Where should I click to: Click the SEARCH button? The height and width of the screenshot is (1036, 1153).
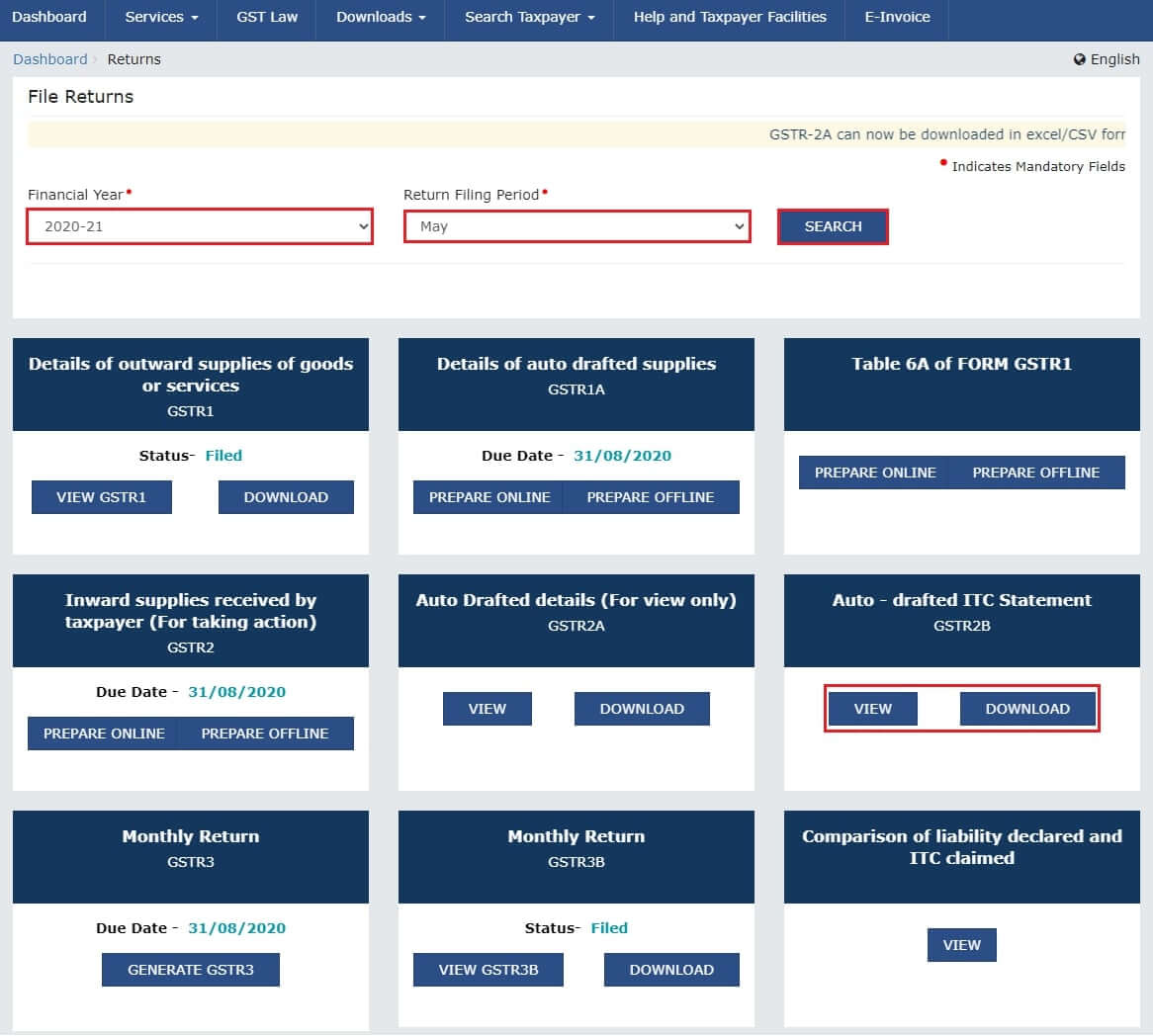(x=833, y=226)
